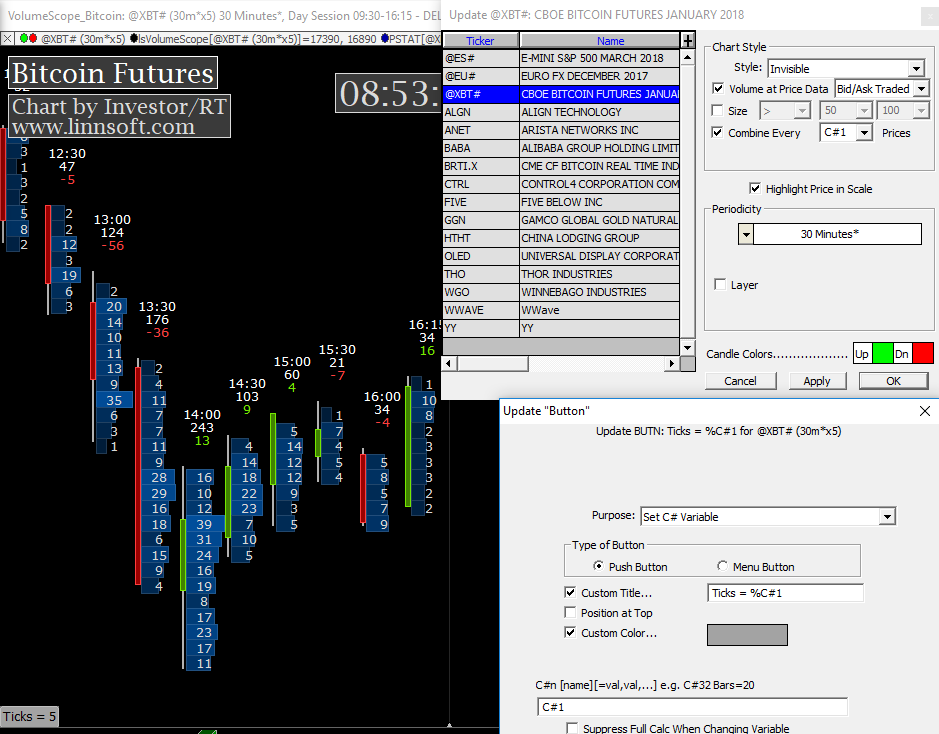Click OK in the Update @XBT# dialog
Viewport: 939px width, 734px height.
893,381
